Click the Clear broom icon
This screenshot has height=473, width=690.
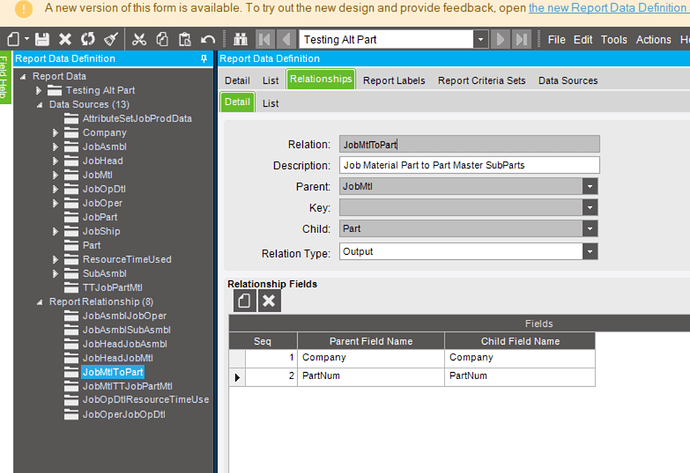(109, 40)
